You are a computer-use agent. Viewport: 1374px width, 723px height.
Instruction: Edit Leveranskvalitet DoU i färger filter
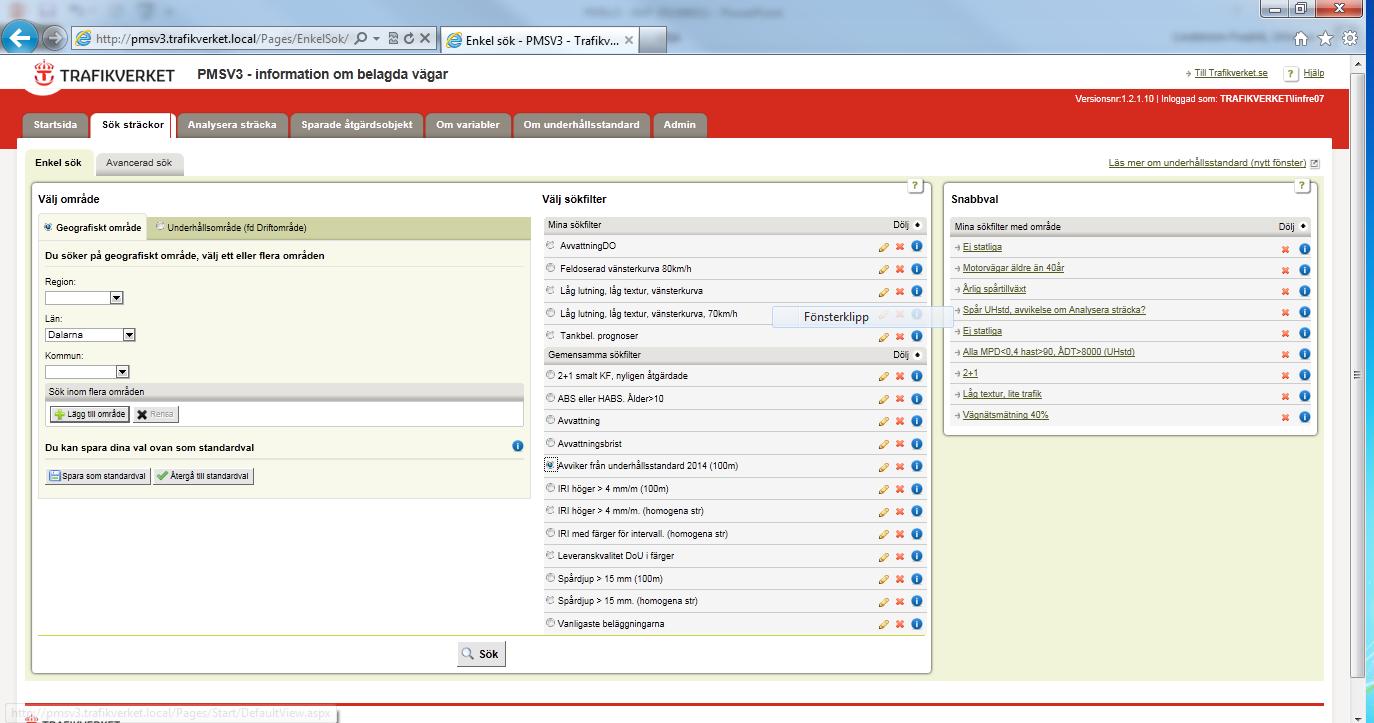[x=883, y=557]
